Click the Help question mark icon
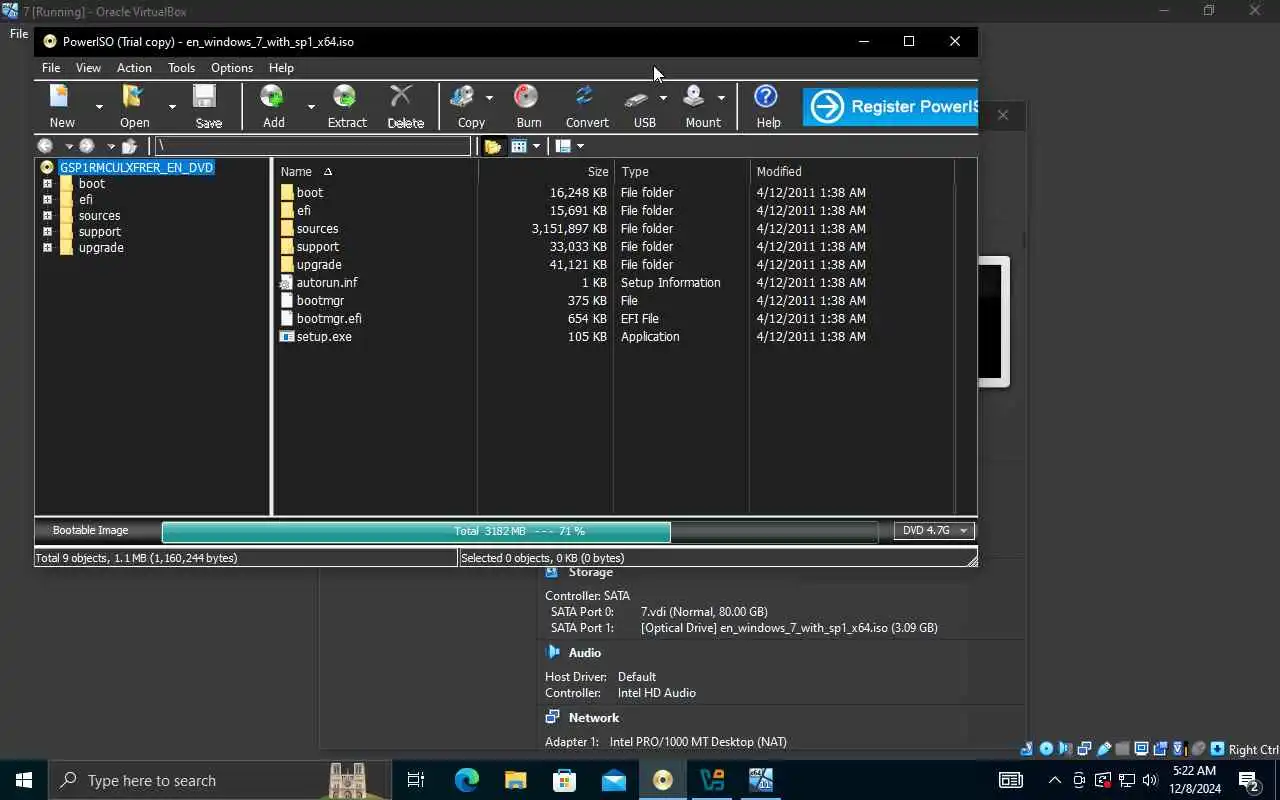The width and height of the screenshot is (1280, 800). click(x=766, y=97)
